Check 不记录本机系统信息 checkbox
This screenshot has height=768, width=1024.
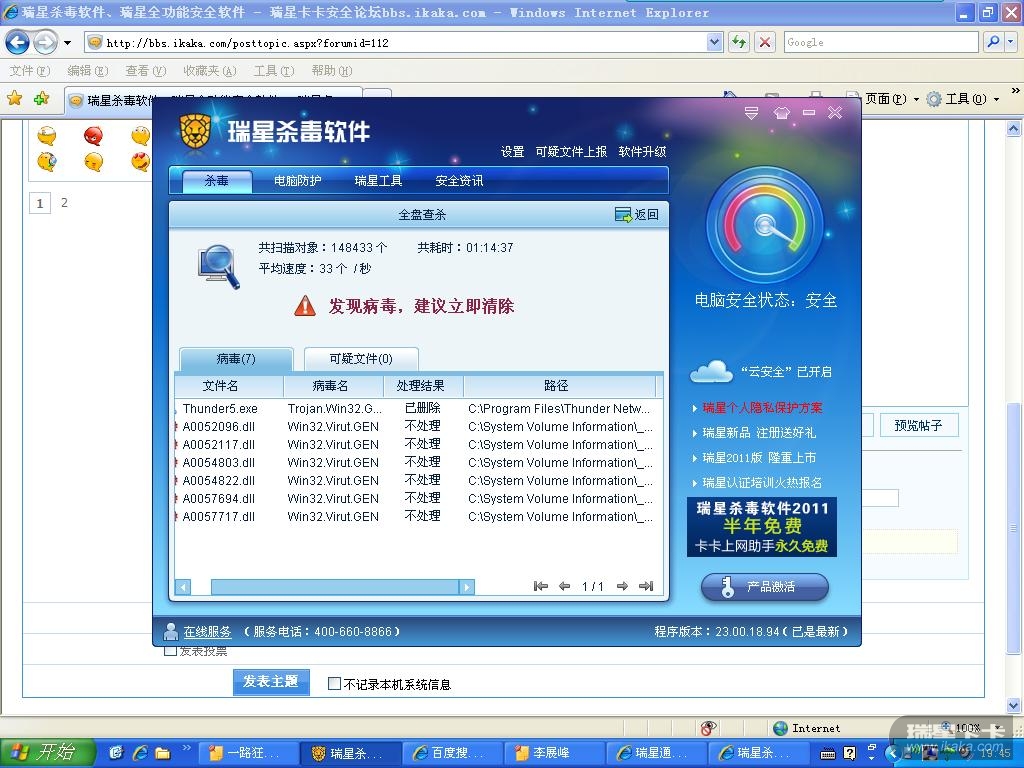pos(334,684)
